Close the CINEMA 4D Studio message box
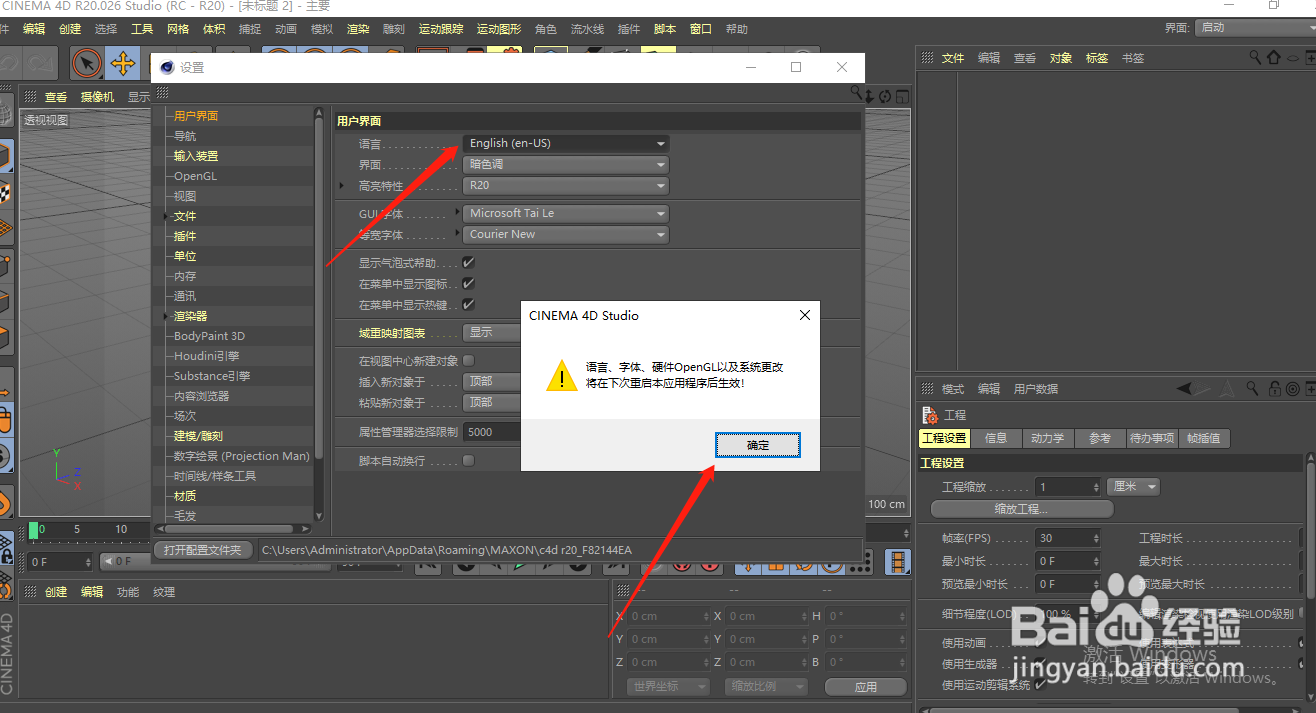This screenshot has height=713, width=1316. 805,315
